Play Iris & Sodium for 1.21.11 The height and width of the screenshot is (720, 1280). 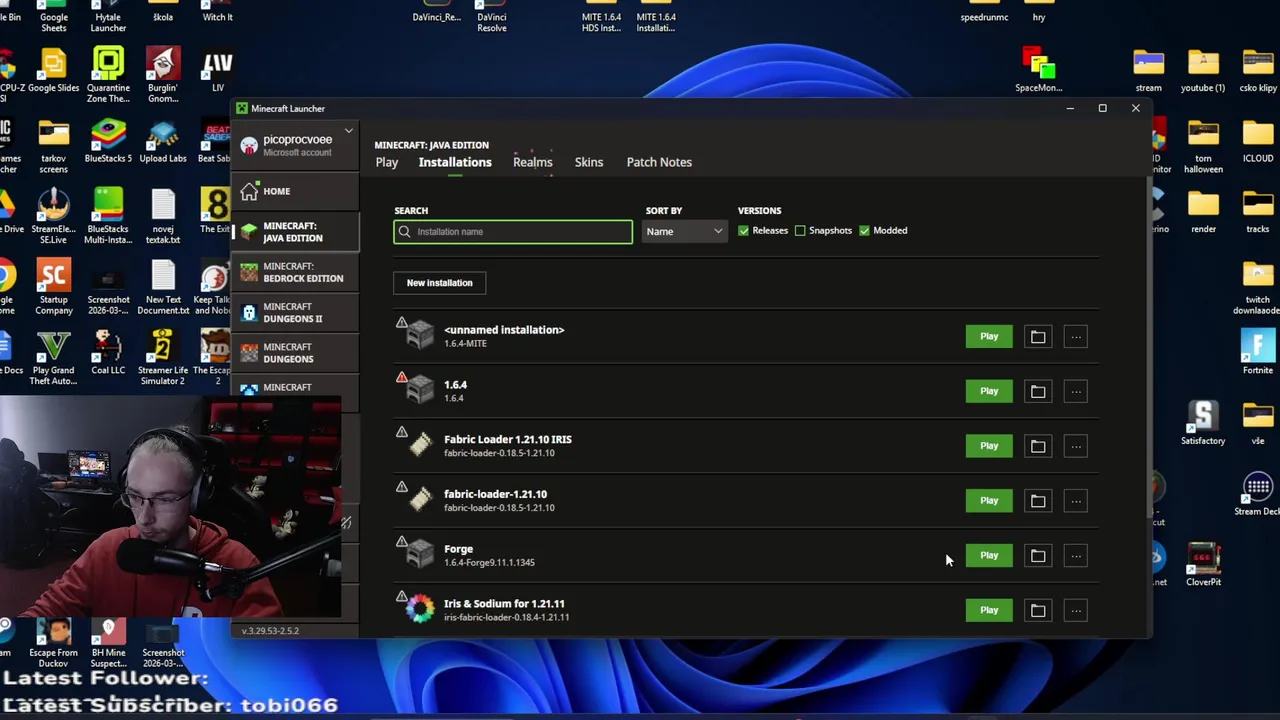click(x=989, y=610)
